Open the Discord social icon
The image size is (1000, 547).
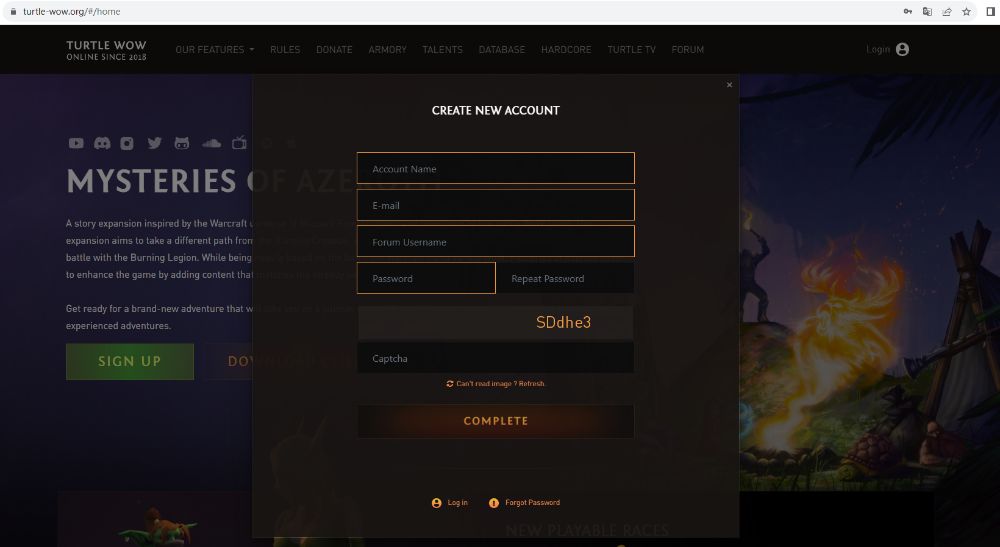[x=102, y=143]
